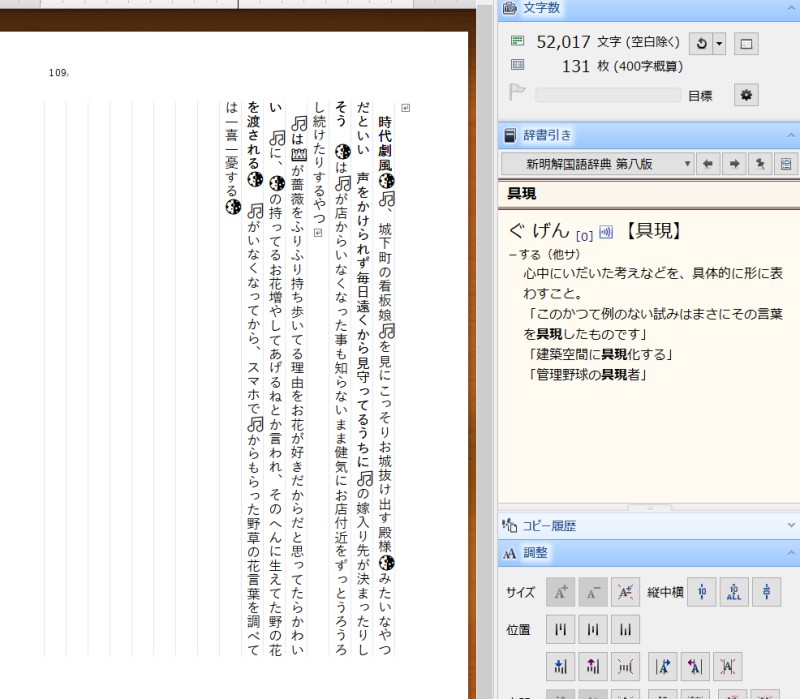Click the goal flag icon
800x699 pixels.
click(517, 92)
